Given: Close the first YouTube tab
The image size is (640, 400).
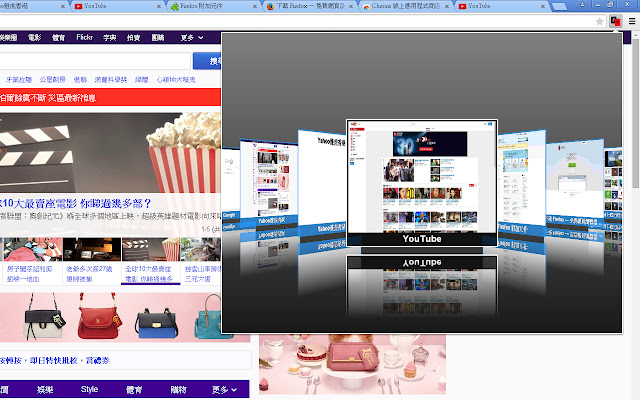Looking at the screenshot, I should tap(159, 6).
